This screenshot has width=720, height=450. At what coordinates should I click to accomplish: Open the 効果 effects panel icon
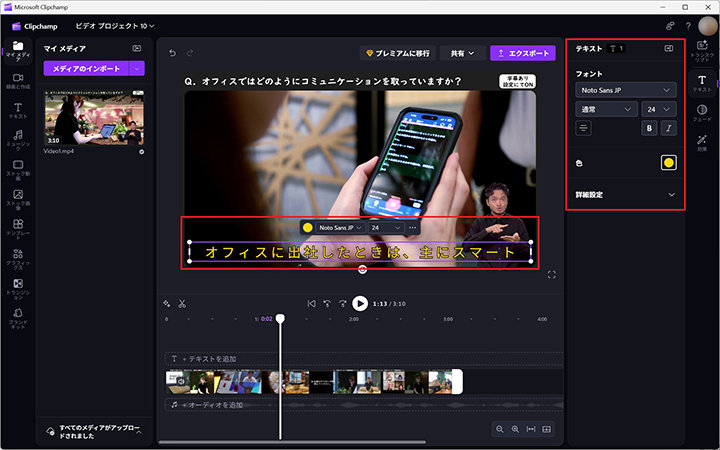pos(702,142)
